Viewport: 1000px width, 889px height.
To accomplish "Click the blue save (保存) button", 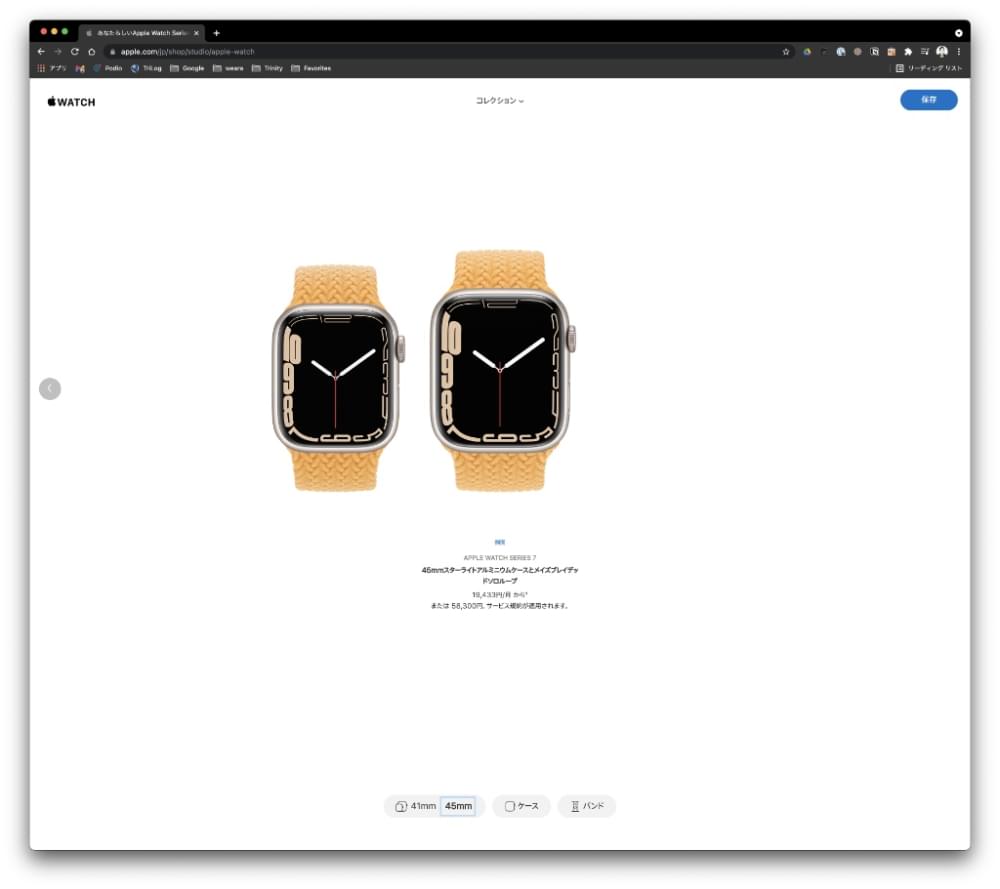I will [929, 100].
